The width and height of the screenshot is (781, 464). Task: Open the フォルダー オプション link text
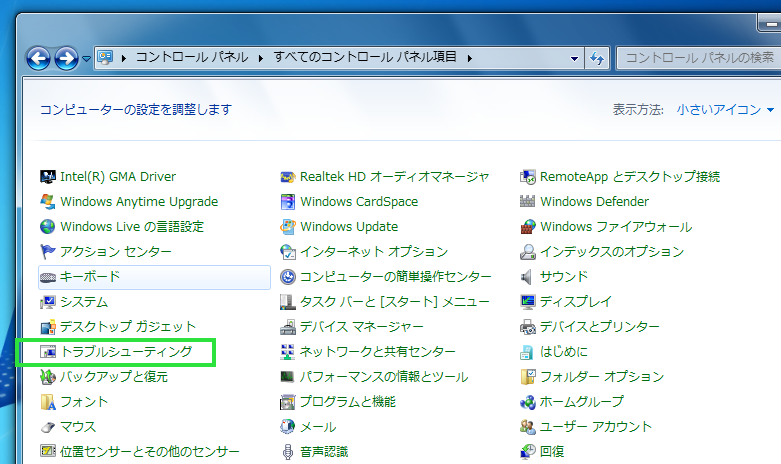[x=602, y=376]
